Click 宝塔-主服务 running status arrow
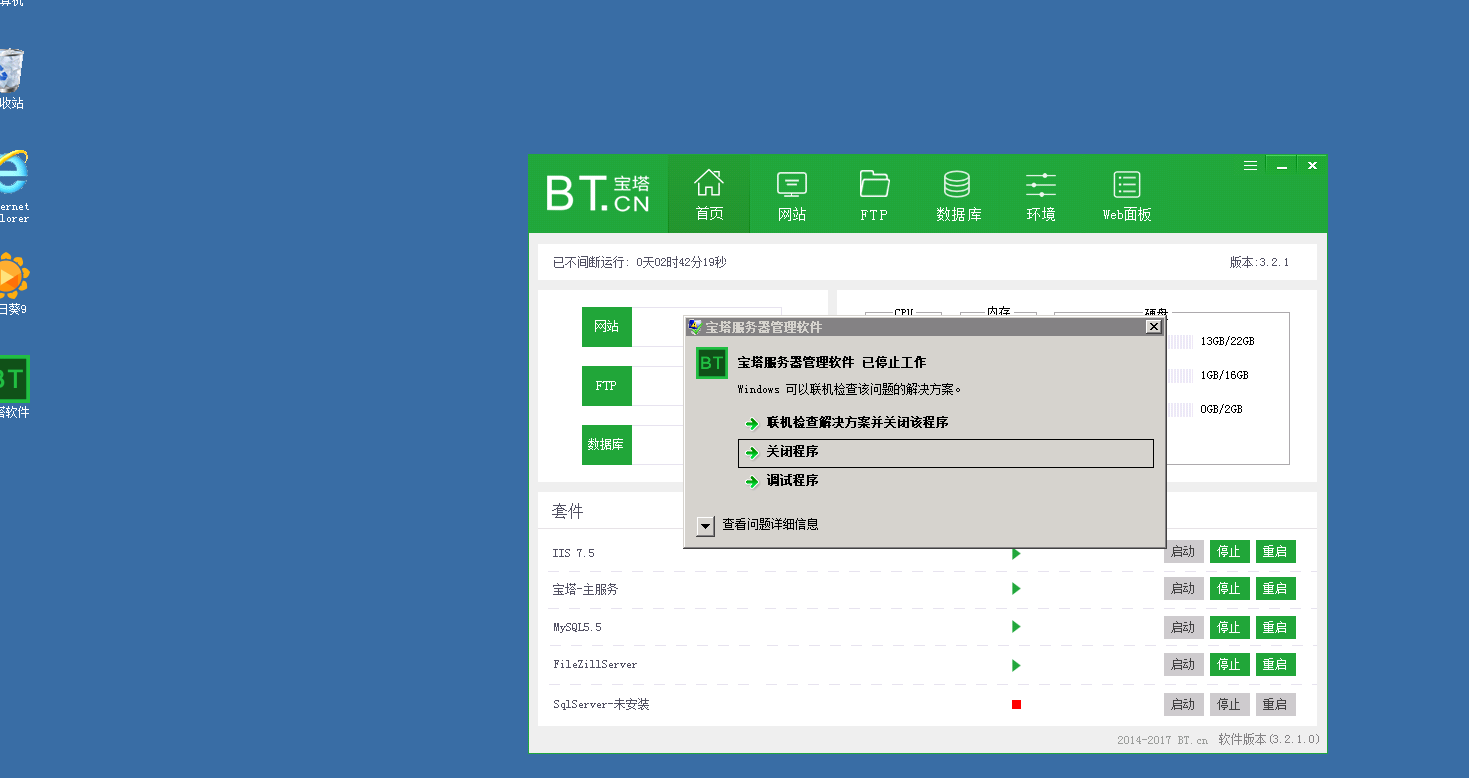1469x778 pixels. [1016, 589]
